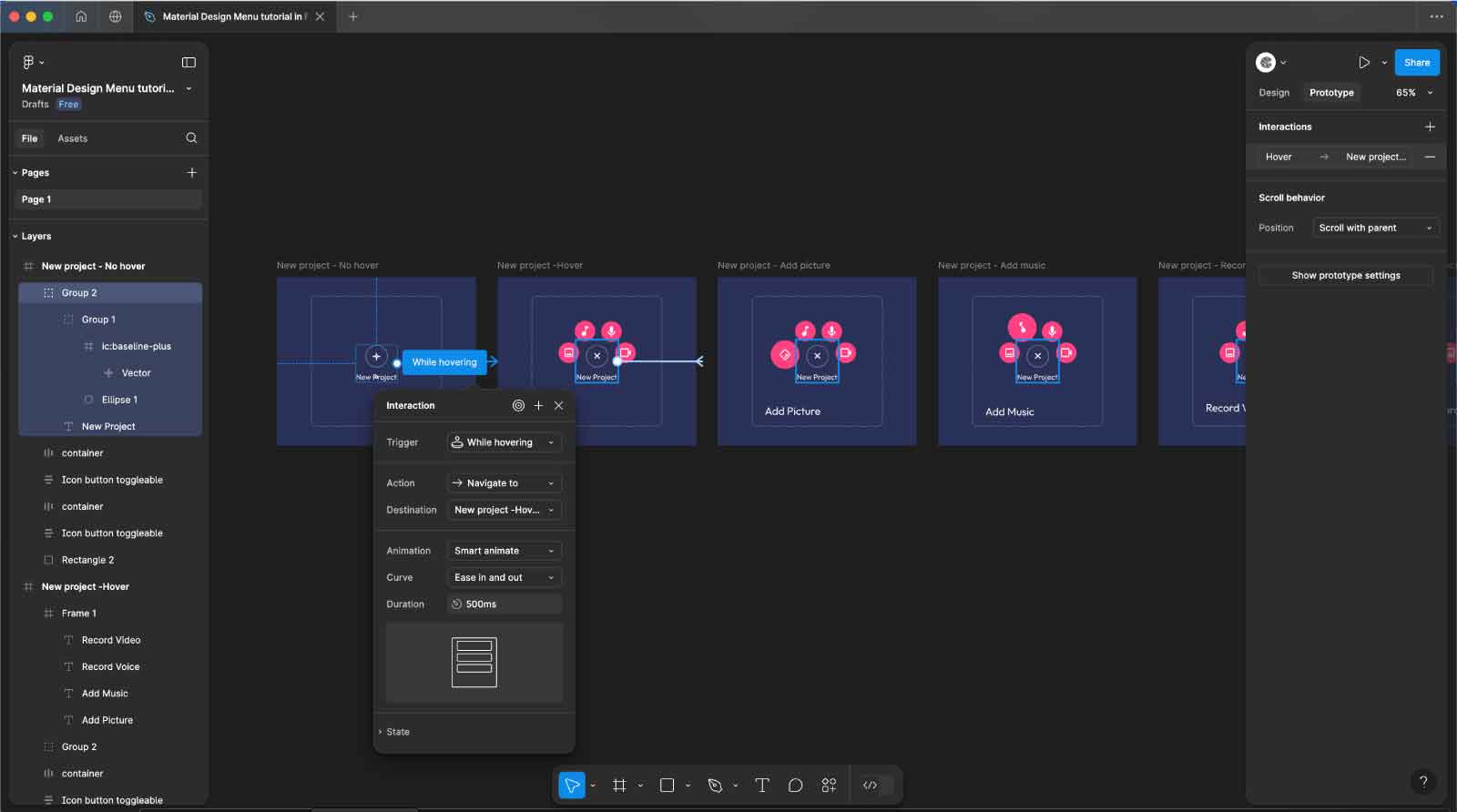
Task: Switch to the Assets tab
Action: pyautogui.click(x=73, y=138)
